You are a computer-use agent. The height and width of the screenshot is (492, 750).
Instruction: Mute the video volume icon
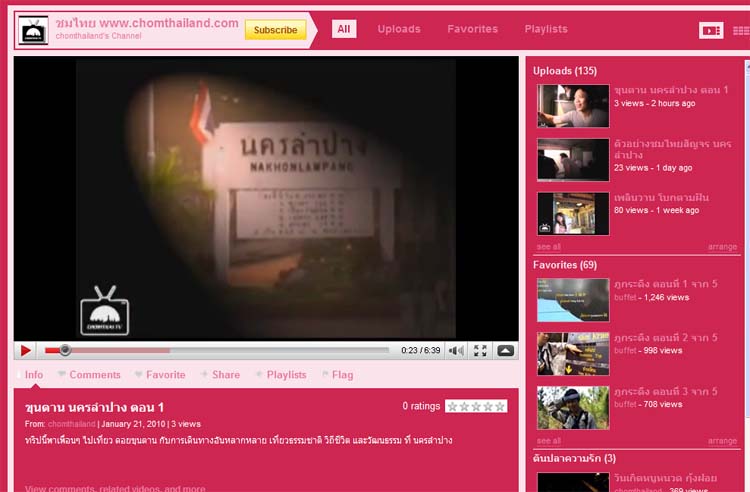(x=456, y=350)
